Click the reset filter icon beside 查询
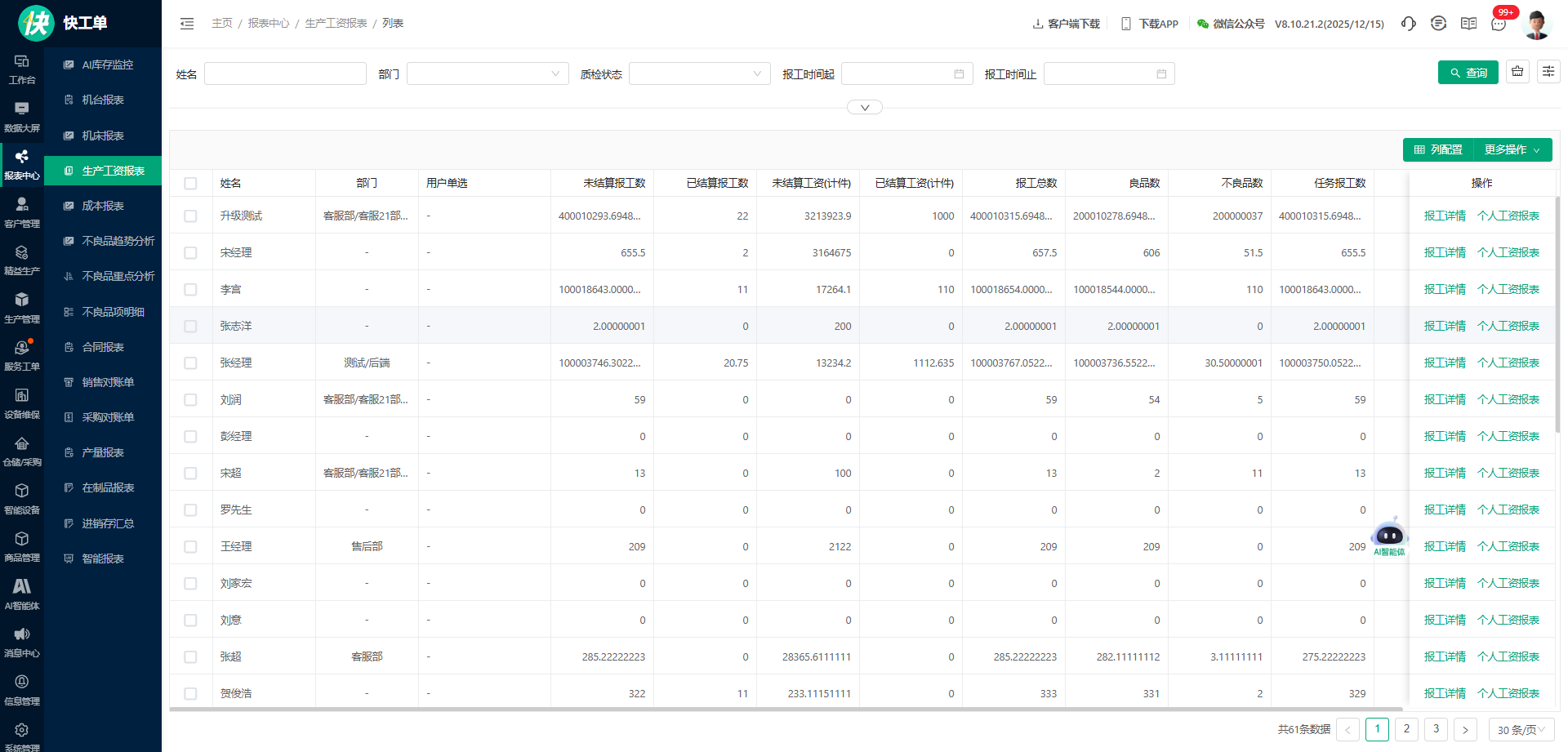 coord(1517,72)
